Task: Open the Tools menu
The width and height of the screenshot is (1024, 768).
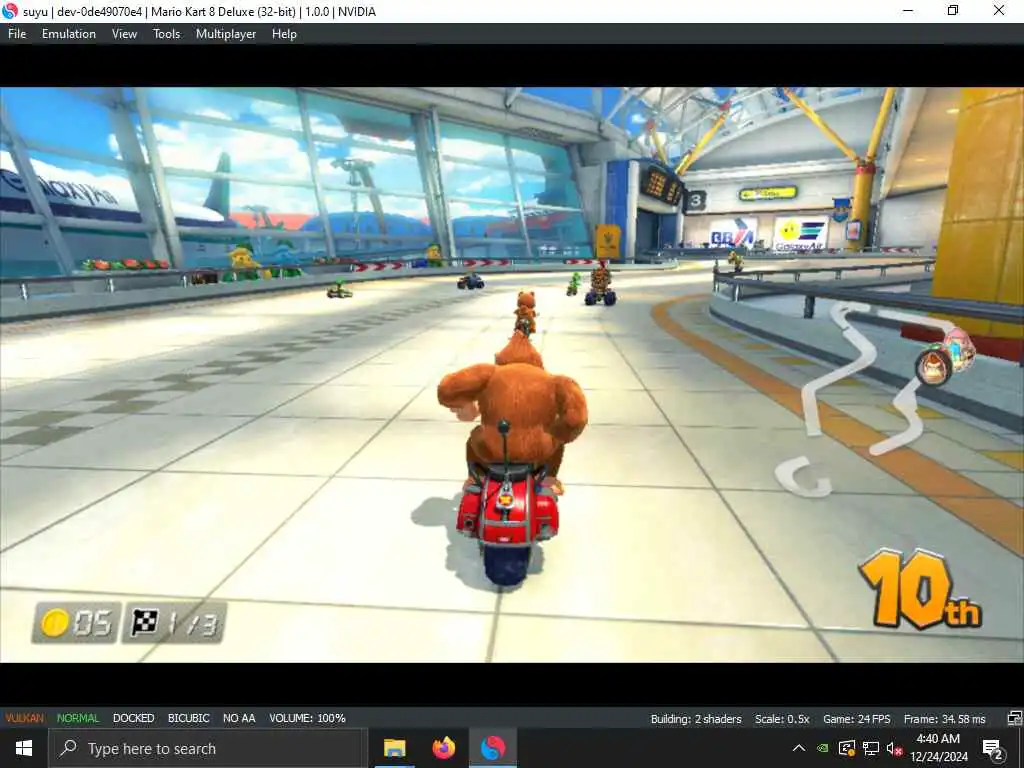Action: click(x=167, y=34)
